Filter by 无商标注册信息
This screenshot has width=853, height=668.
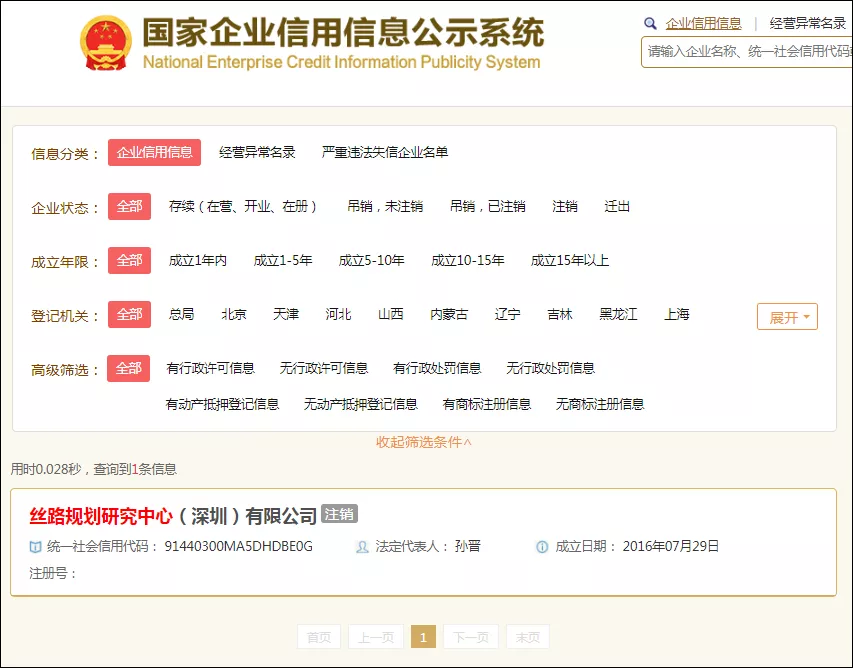click(600, 404)
